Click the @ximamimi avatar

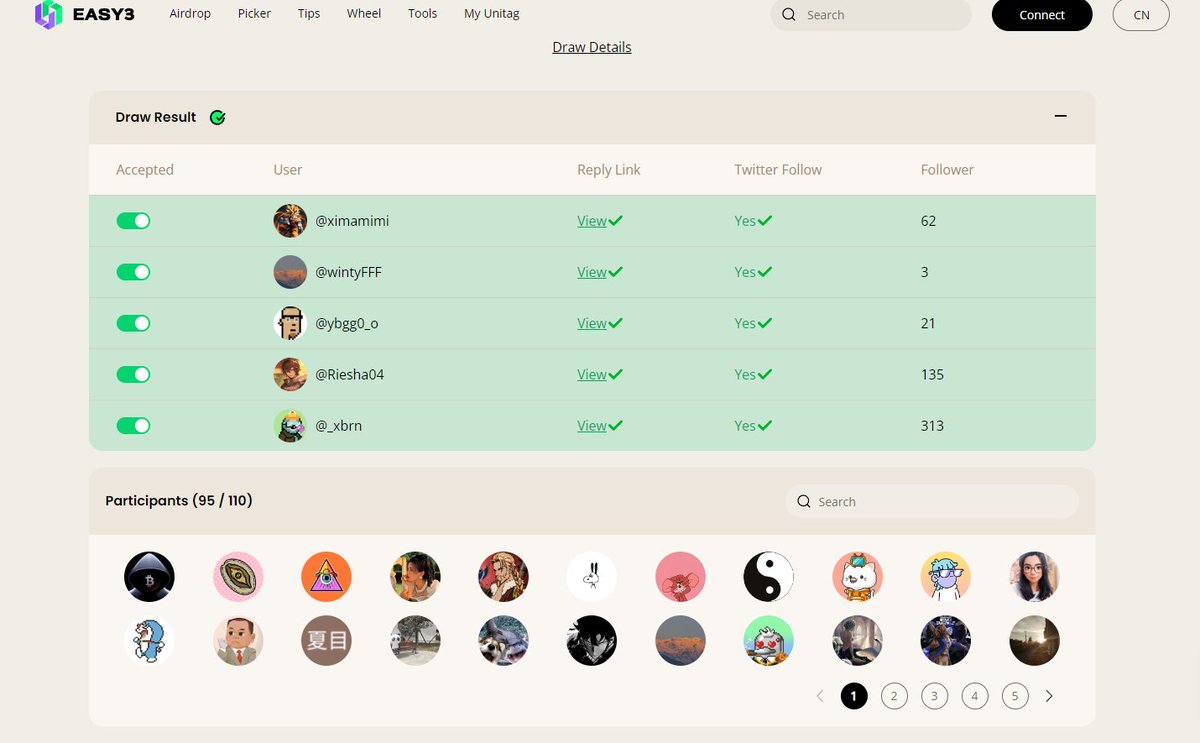pyautogui.click(x=290, y=221)
